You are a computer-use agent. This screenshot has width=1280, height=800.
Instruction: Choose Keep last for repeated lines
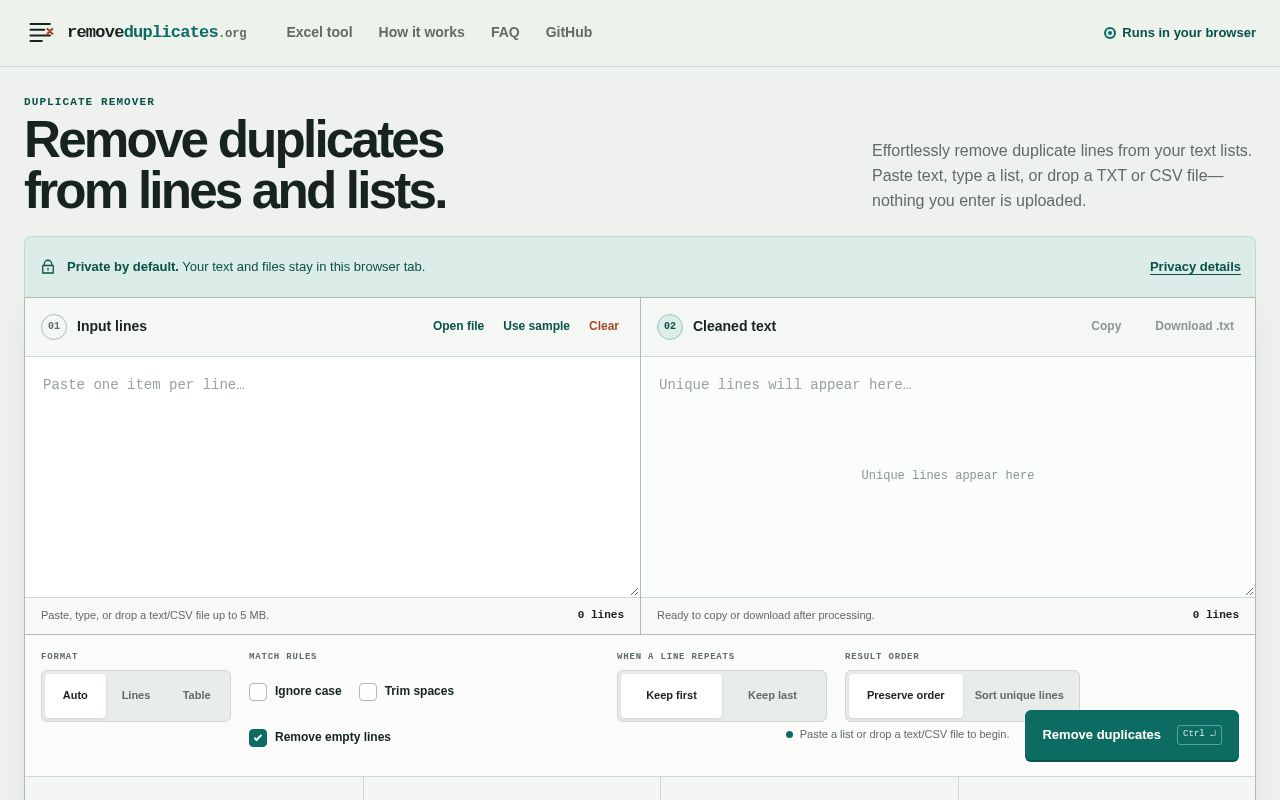click(773, 696)
